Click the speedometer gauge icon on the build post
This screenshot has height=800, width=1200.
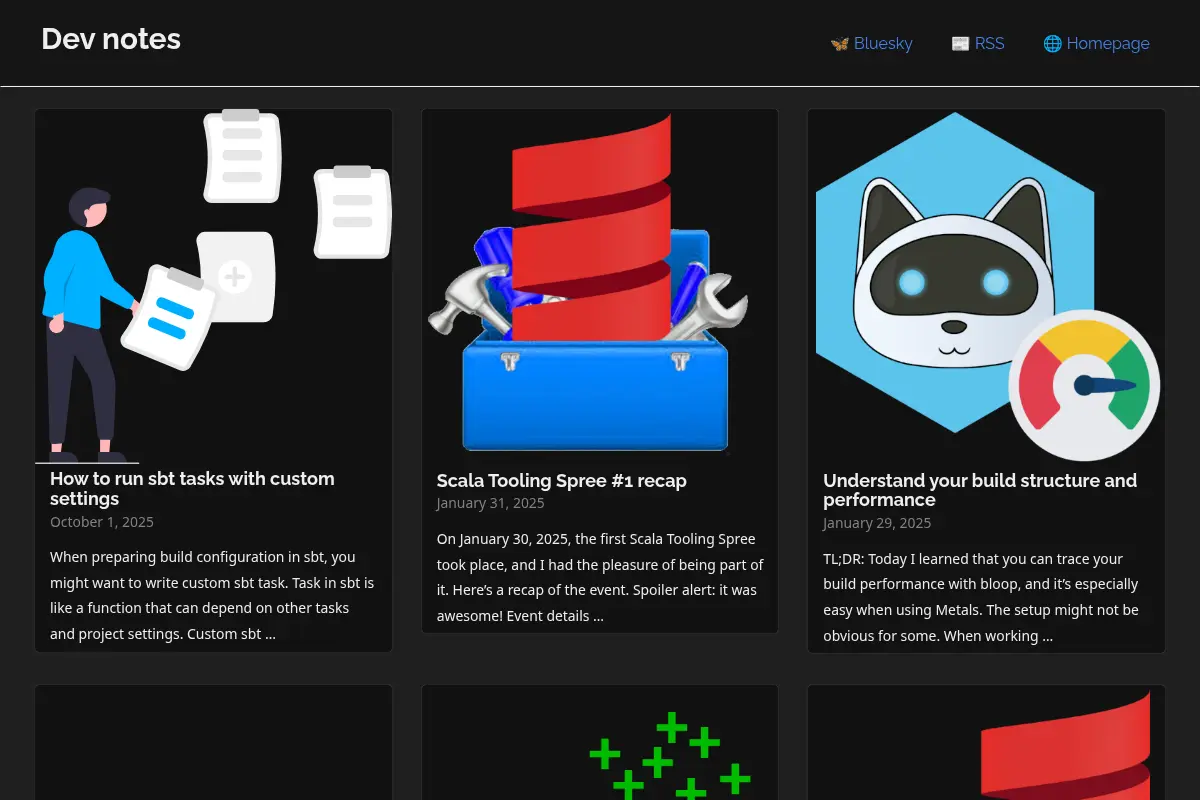(1084, 385)
